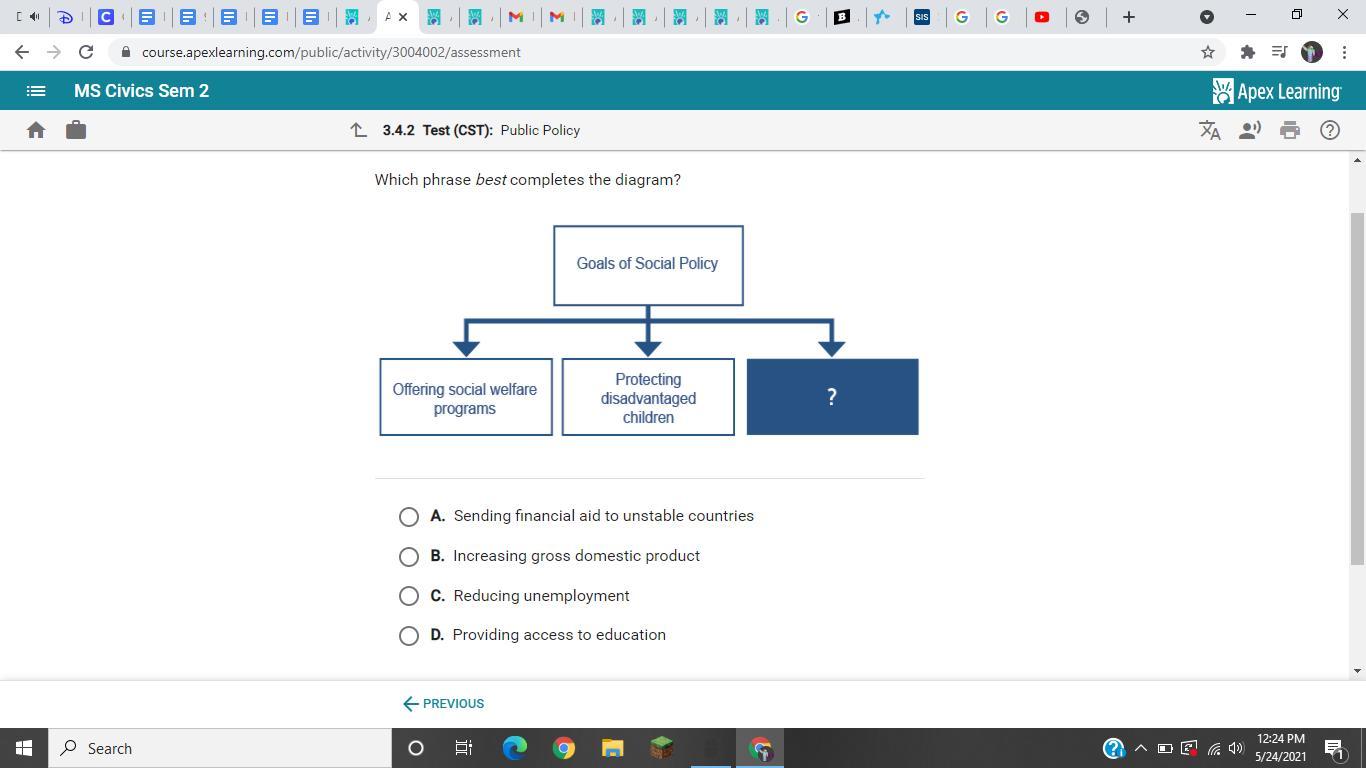Click the '3.4.2 Test (CST): Public Policy' heading
Viewport: 1366px width, 768px height.
(481, 130)
